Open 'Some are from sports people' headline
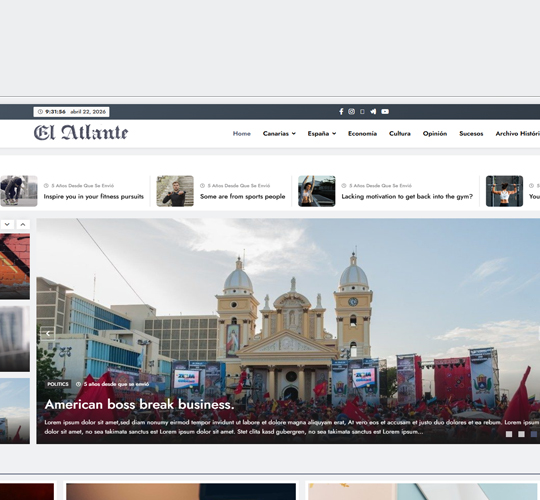Image resolution: width=540 pixels, height=500 pixels. 242,197
